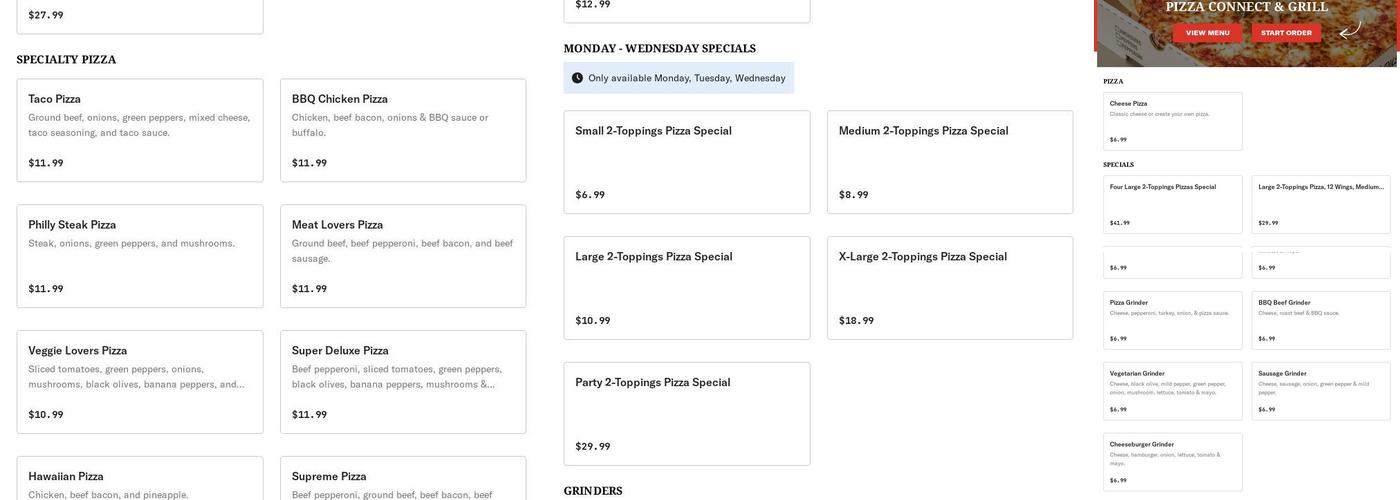The image size is (1400, 500).
Task: Open the Taco Pizza item card
Action: (x=140, y=130)
